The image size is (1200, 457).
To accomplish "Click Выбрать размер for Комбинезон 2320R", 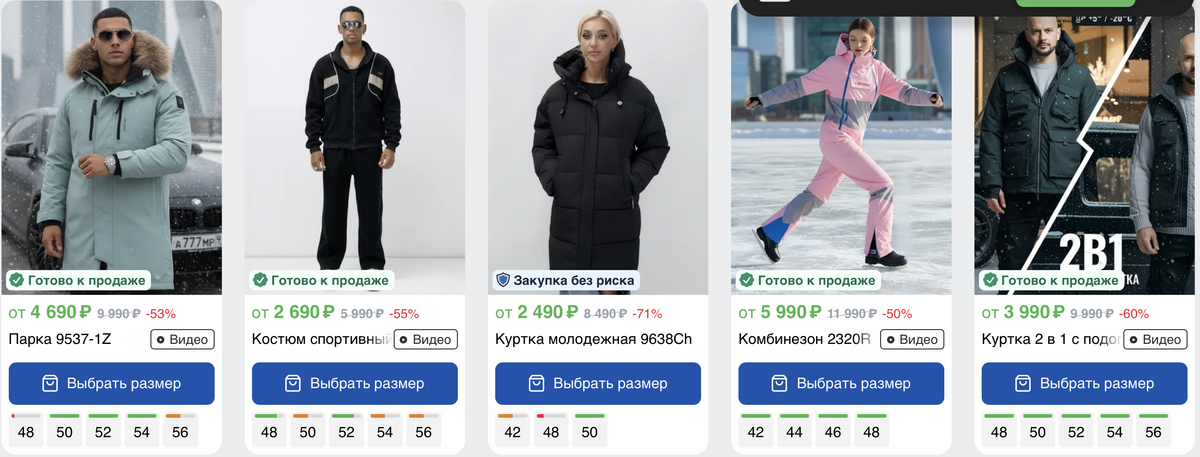I will coord(841,383).
